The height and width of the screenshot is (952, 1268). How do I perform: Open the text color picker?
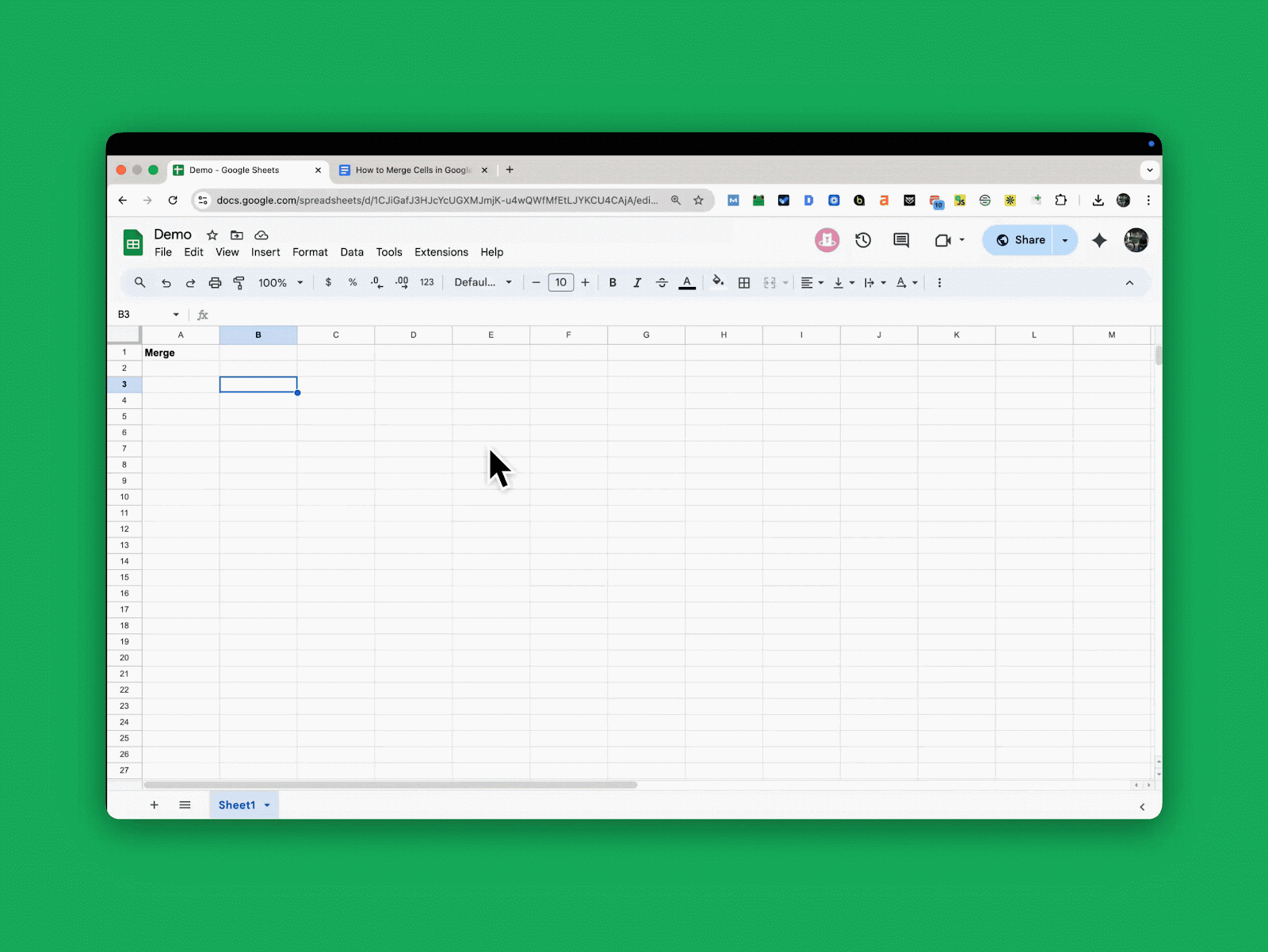coord(686,282)
